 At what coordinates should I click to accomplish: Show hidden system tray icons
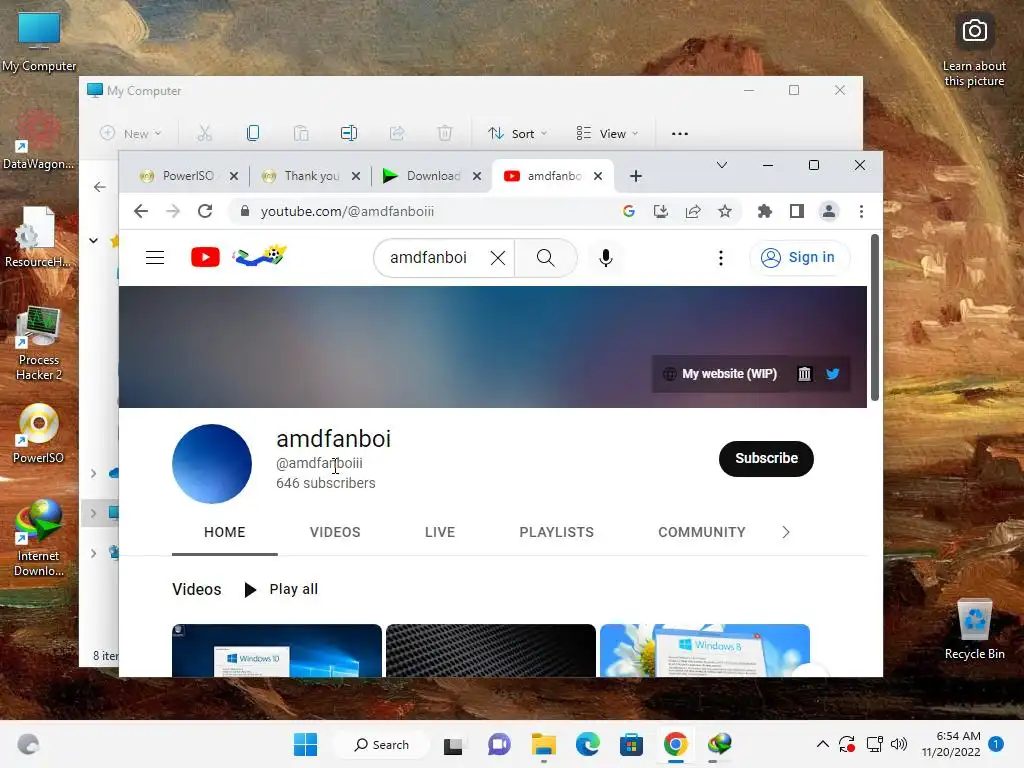[823, 744]
